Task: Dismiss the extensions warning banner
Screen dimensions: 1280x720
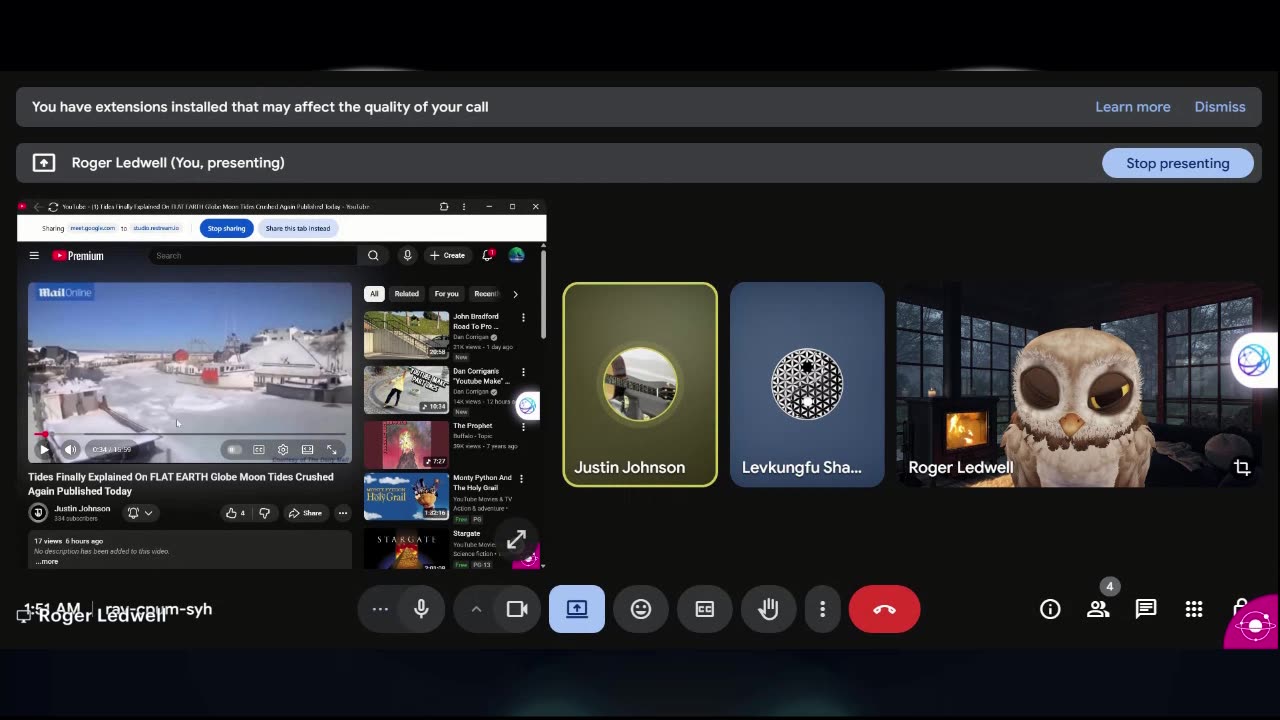Action: tap(1220, 107)
